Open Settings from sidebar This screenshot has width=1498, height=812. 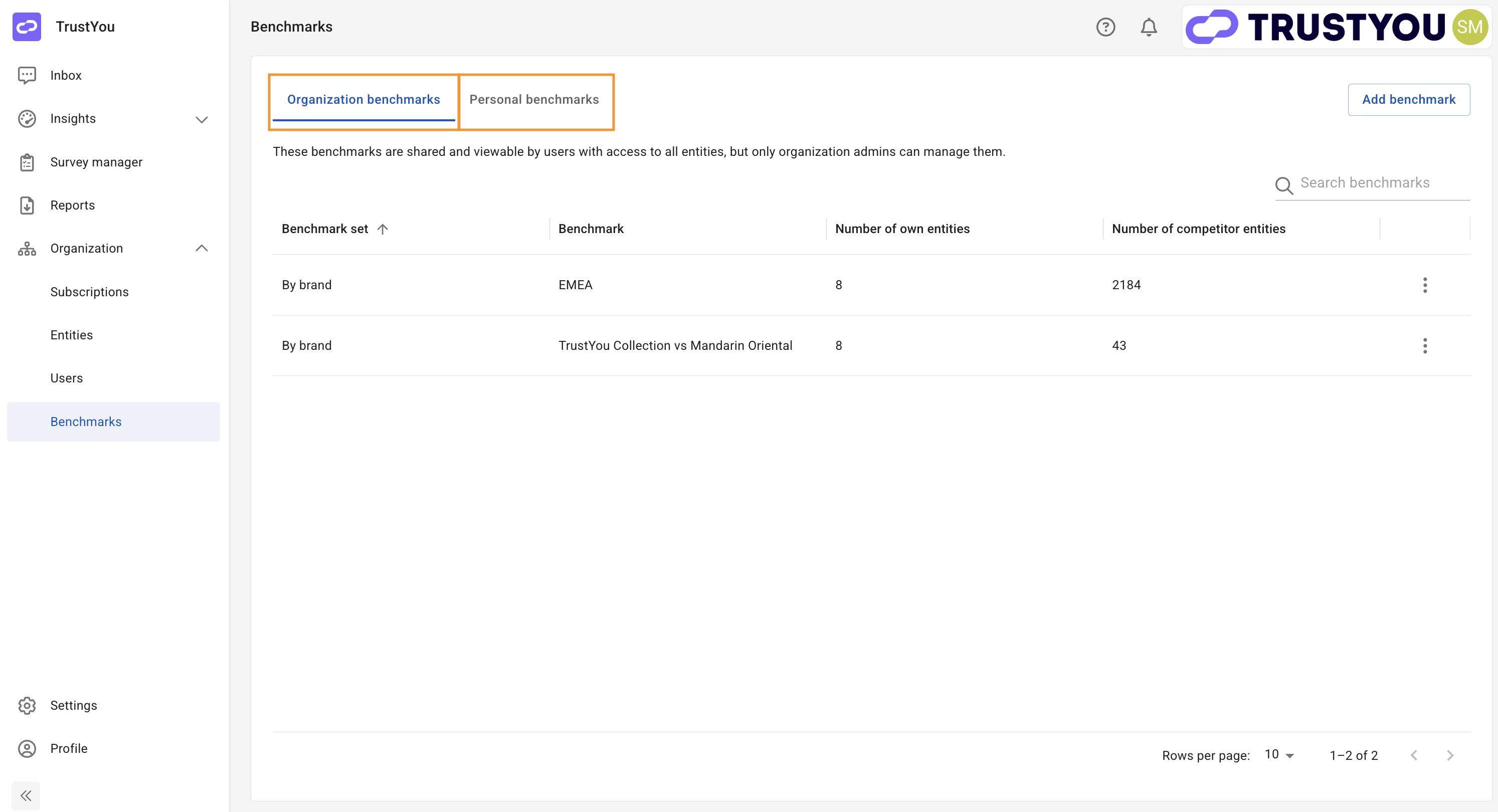tap(113, 705)
